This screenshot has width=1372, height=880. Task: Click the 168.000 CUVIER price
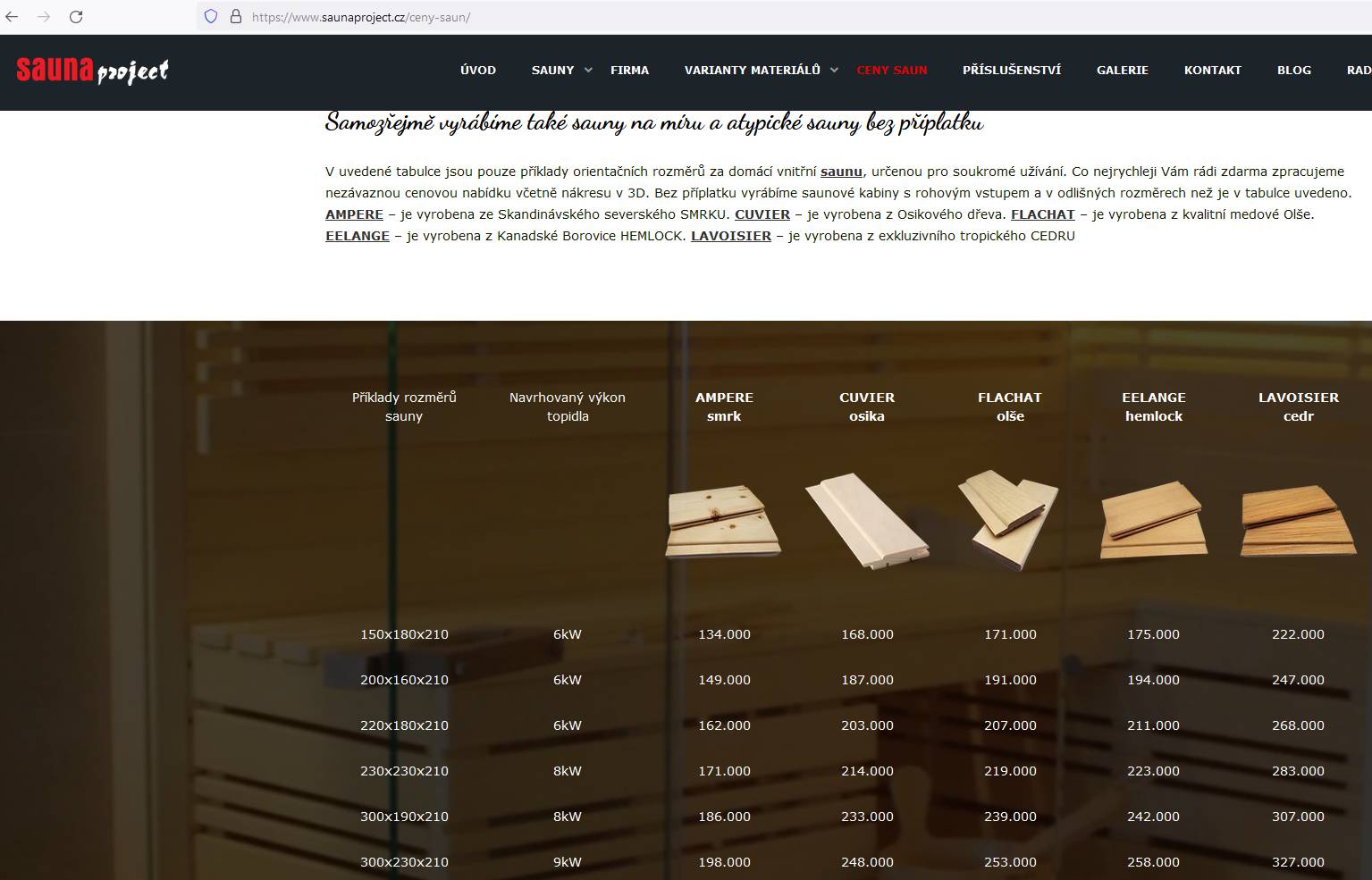867,634
